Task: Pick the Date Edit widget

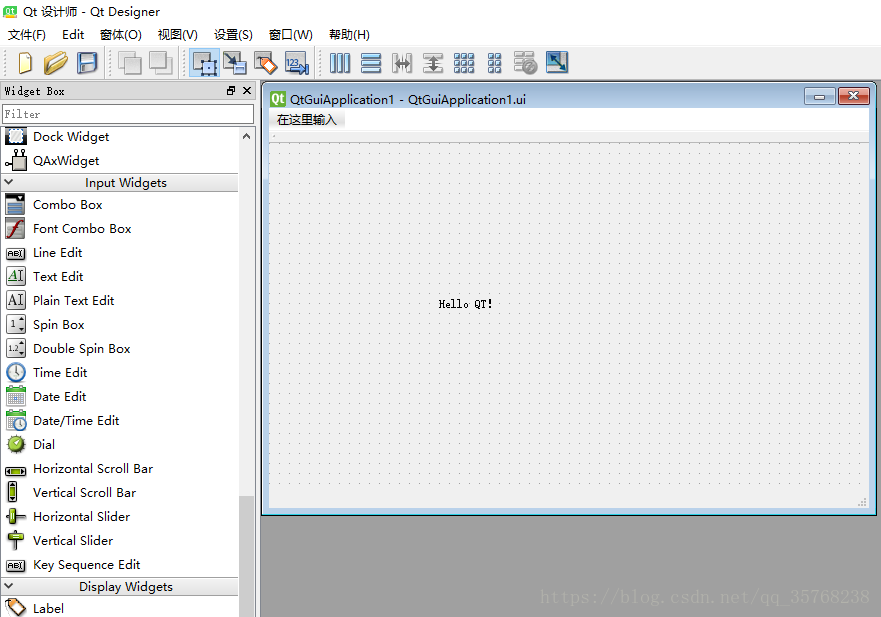Action: click(x=121, y=397)
